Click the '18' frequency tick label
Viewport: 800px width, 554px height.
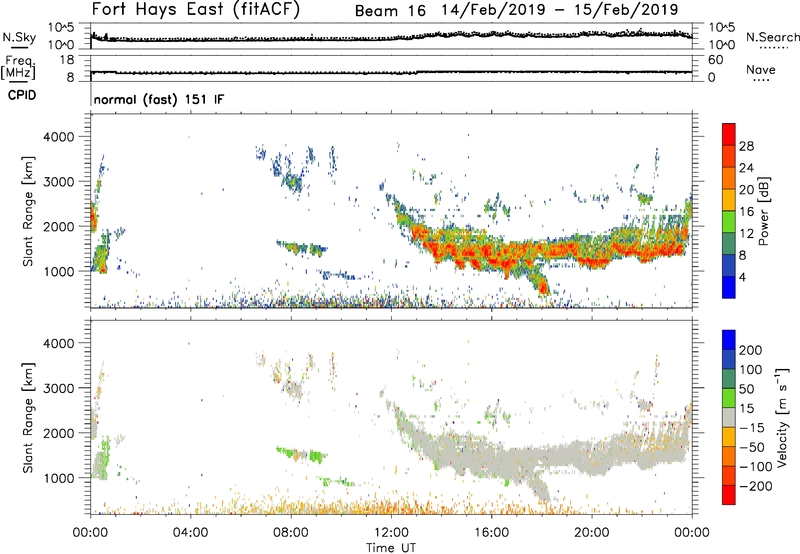[x=67, y=60]
